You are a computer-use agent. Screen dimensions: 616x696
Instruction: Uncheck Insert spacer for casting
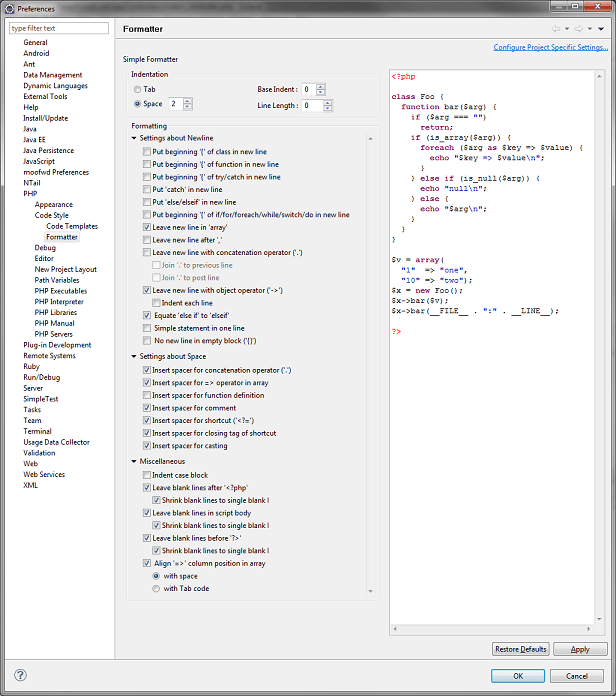coord(147,446)
